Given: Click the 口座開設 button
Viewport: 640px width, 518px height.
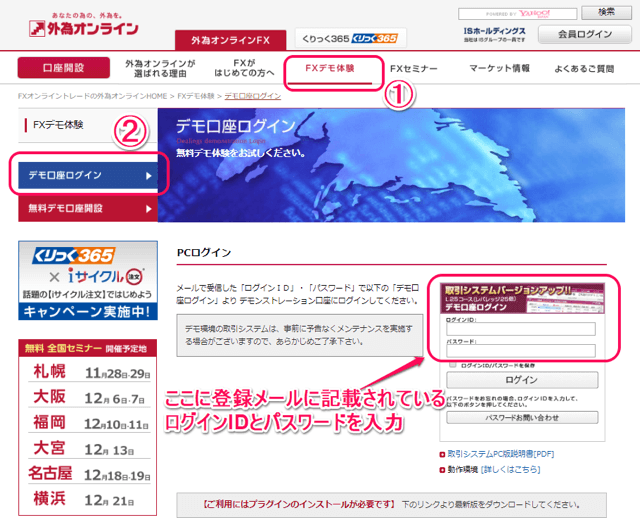Looking at the screenshot, I should click(x=64, y=68).
